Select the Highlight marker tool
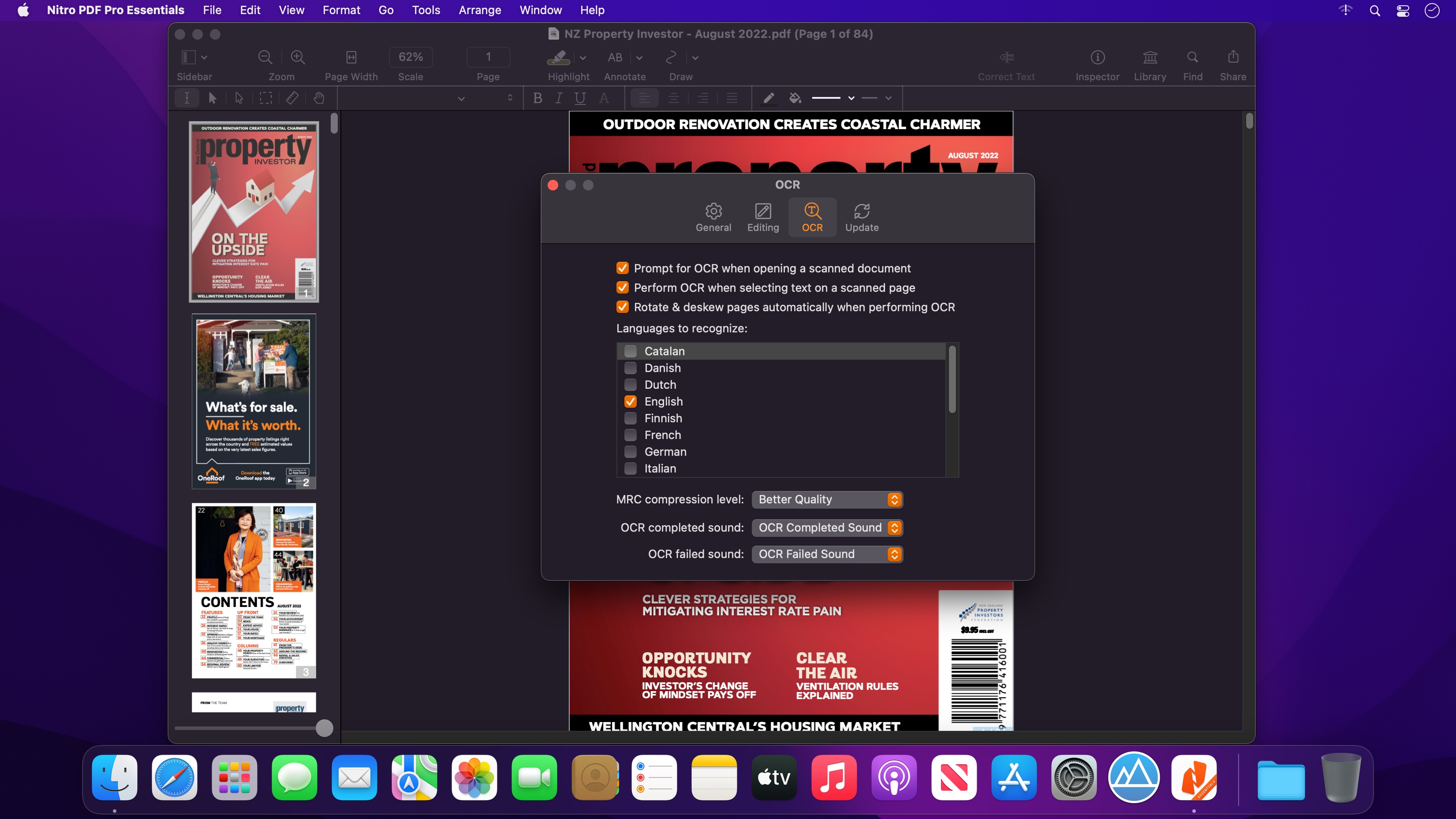 tap(558, 57)
